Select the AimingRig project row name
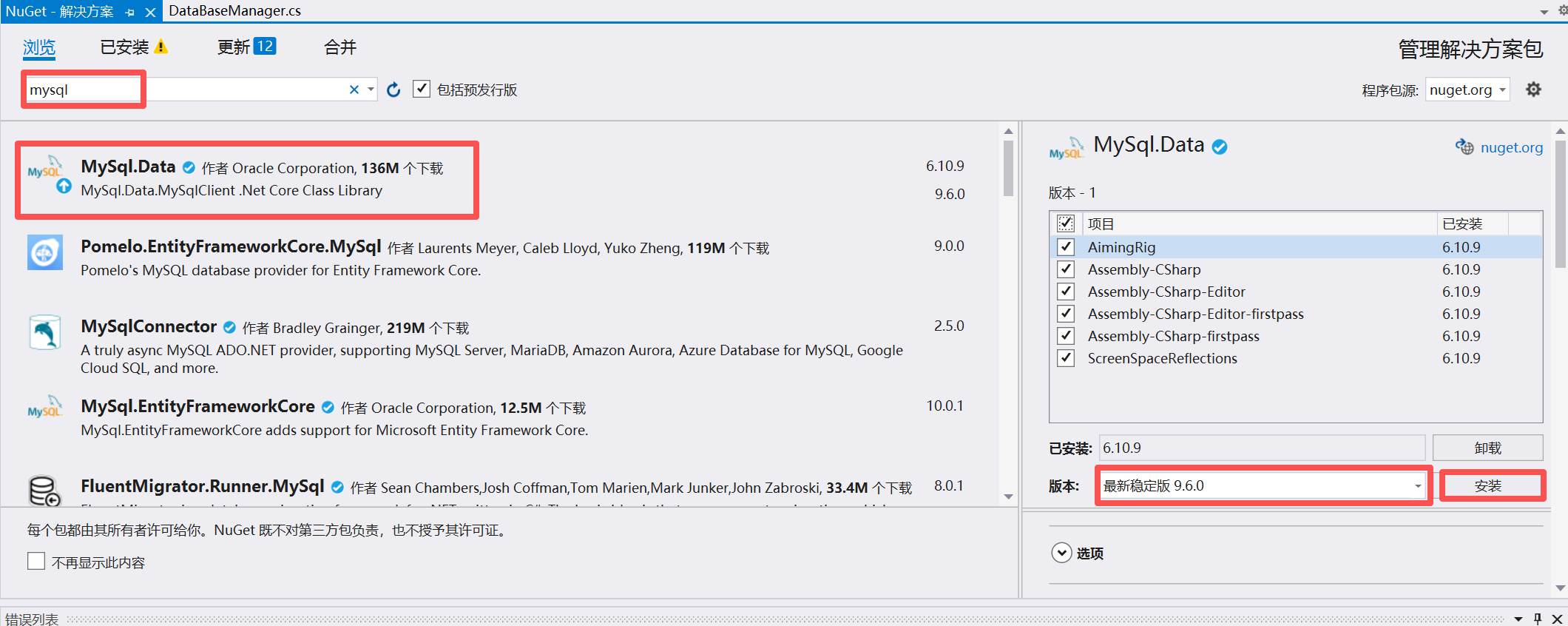 [x=1121, y=247]
